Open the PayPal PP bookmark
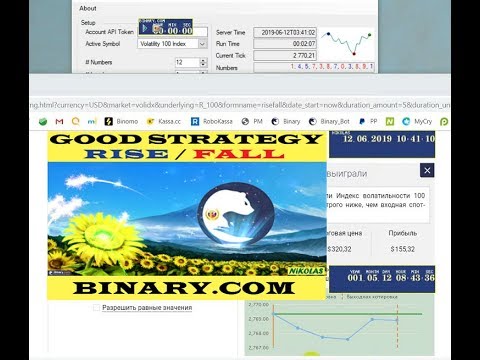The width and height of the screenshot is (480, 360). pyautogui.click(x=368, y=122)
